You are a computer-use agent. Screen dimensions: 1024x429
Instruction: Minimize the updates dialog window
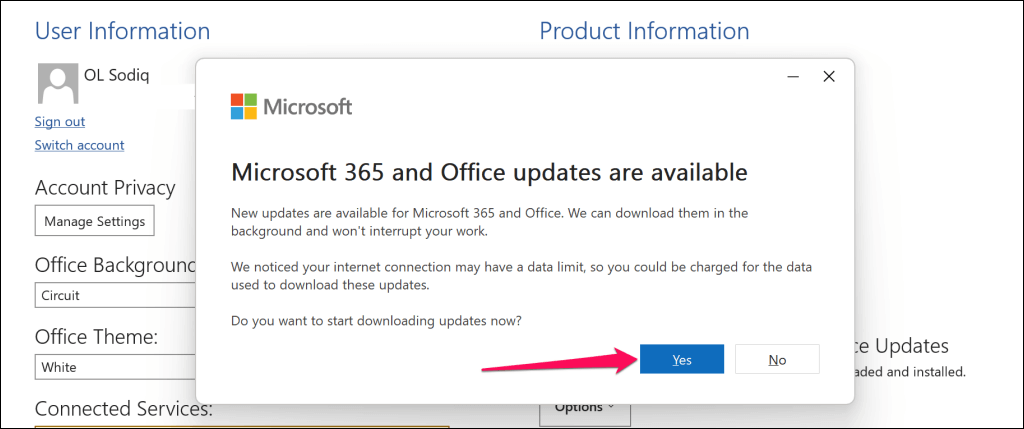[x=792, y=76]
